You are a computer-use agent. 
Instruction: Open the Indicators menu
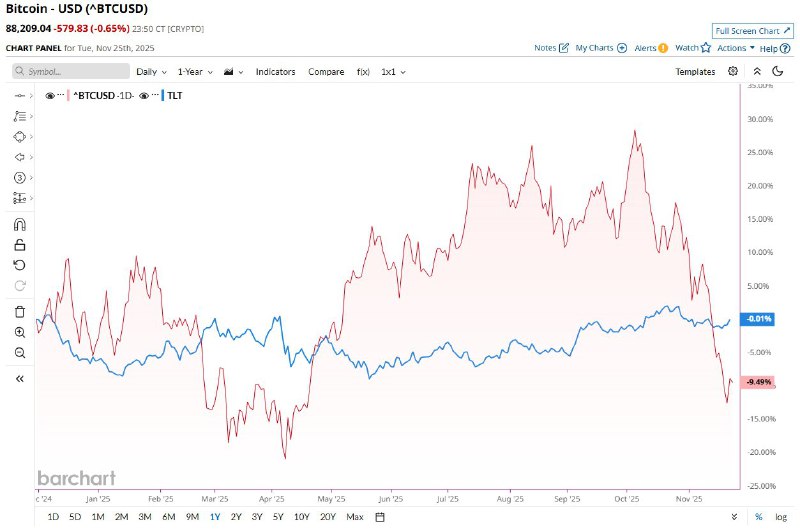coord(275,72)
